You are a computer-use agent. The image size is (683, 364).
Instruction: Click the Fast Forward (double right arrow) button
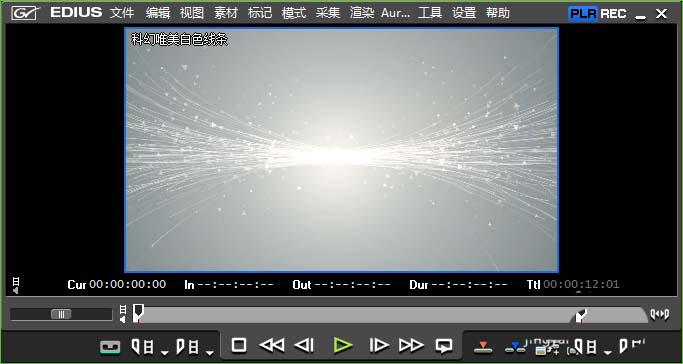click(x=411, y=345)
